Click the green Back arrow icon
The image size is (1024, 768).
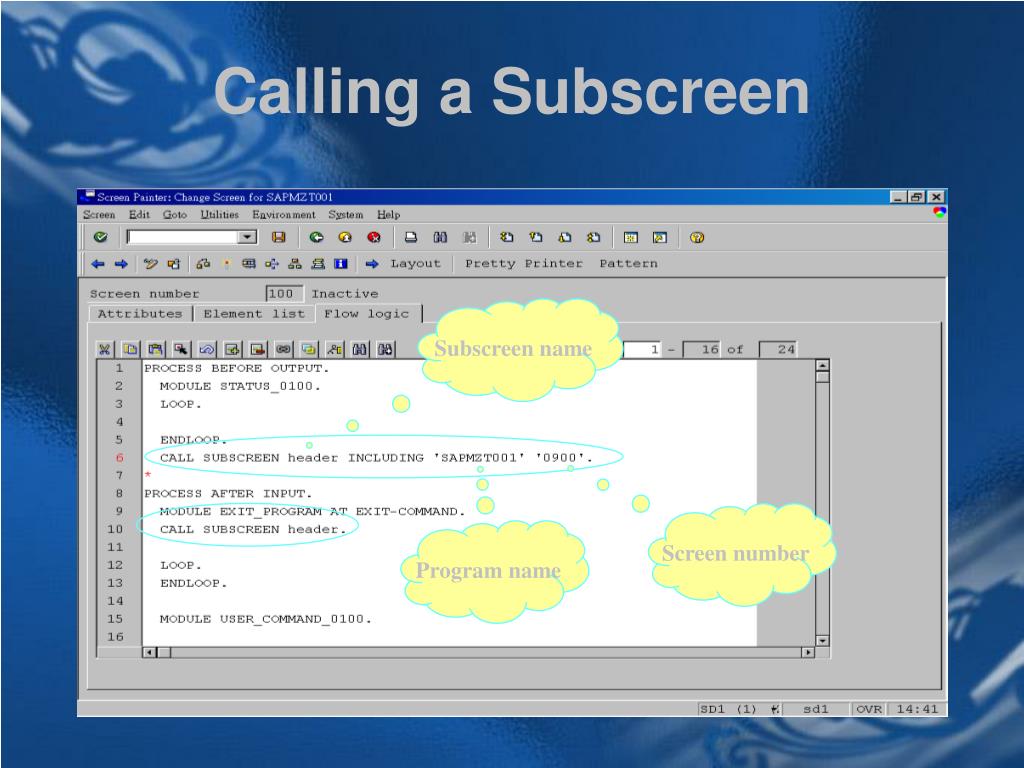tap(317, 238)
